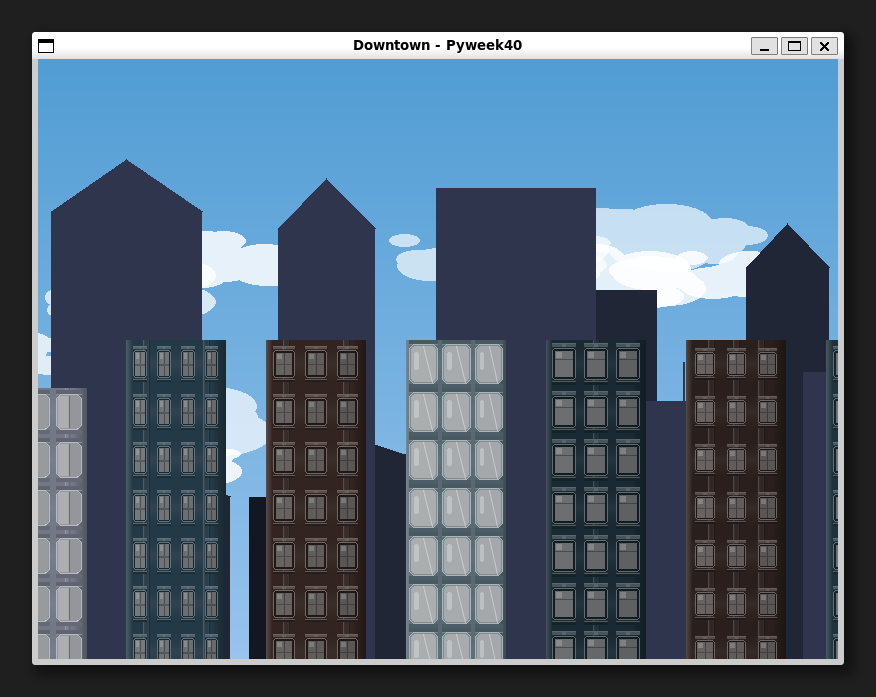Minimize the Downtown game window
Screen dimensions: 876x697
pyautogui.click(x=764, y=46)
